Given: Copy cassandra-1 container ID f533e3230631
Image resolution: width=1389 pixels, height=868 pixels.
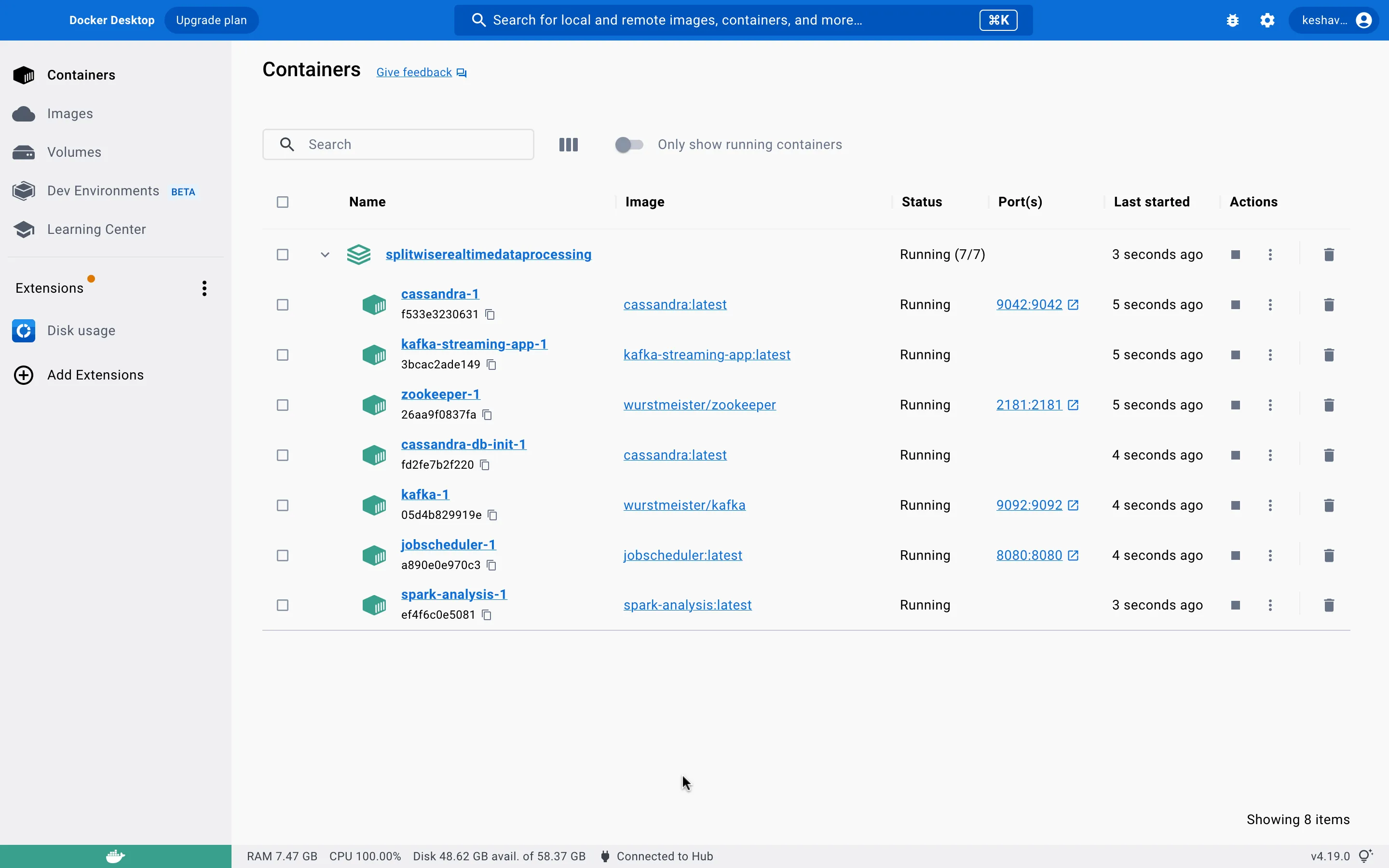Looking at the screenshot, I should pos(490,314).
